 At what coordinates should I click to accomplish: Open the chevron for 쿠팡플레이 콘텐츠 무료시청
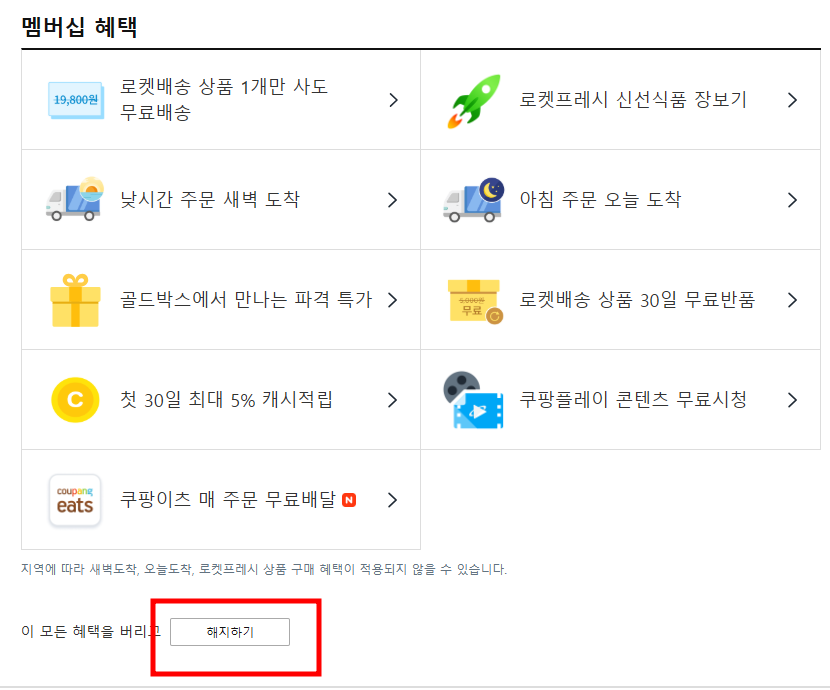point(792,400)
